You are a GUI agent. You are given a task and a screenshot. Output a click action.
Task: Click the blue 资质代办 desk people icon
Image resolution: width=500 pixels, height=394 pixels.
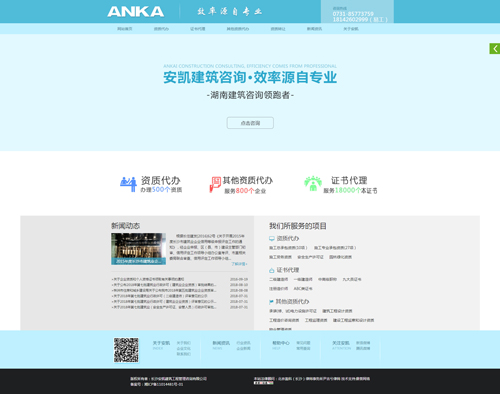click(x=128, y=184)
